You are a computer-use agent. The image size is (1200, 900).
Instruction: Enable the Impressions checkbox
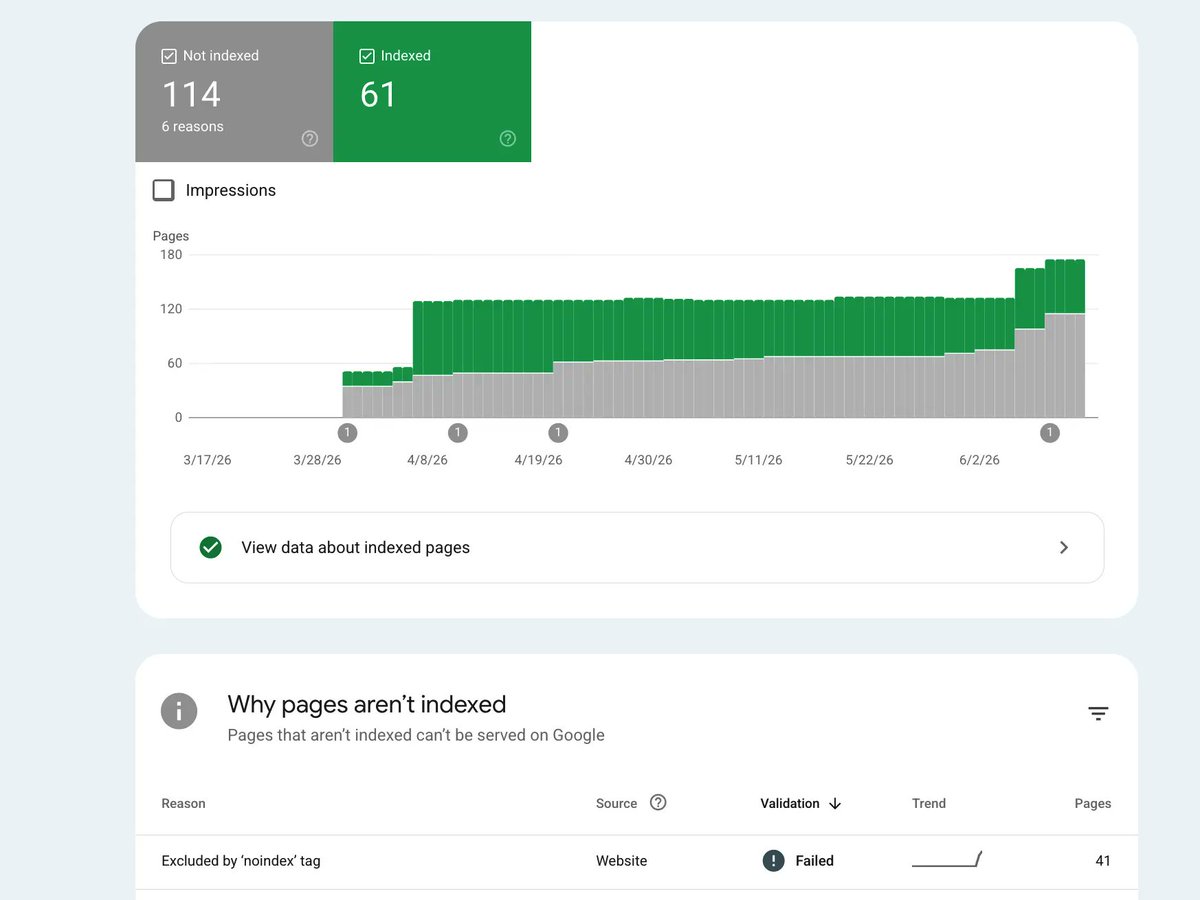(x=163, y=190)
